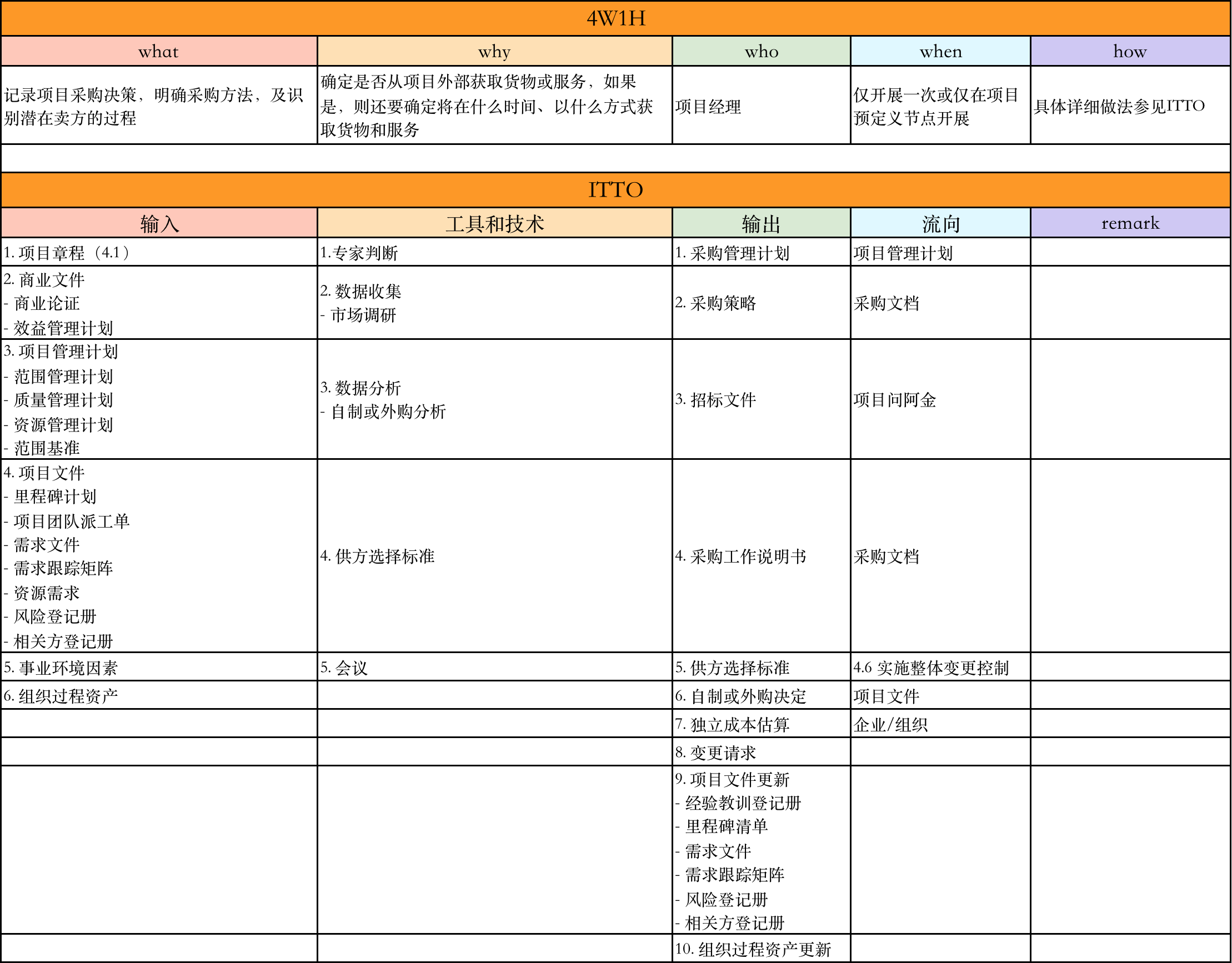Click the 2. 采购策略 cell
Viewport: 1232px width, 963px height.
(762, 303)
